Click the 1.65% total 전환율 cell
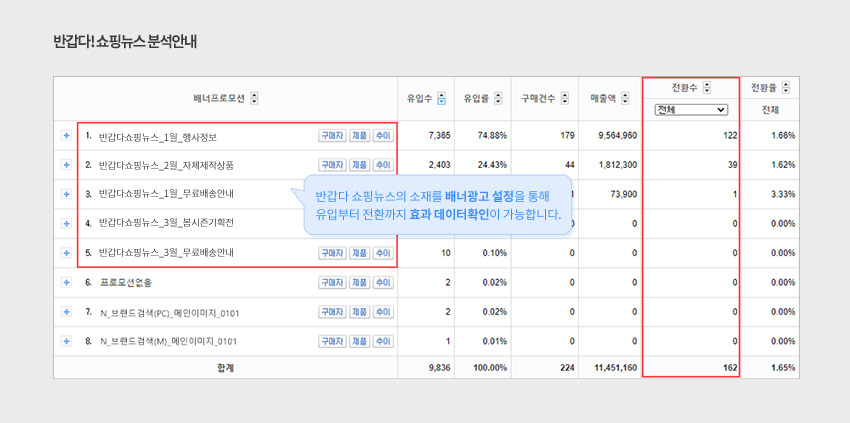Image resolution: width=850 pixels, height=423 pixels. pos(783,368)
